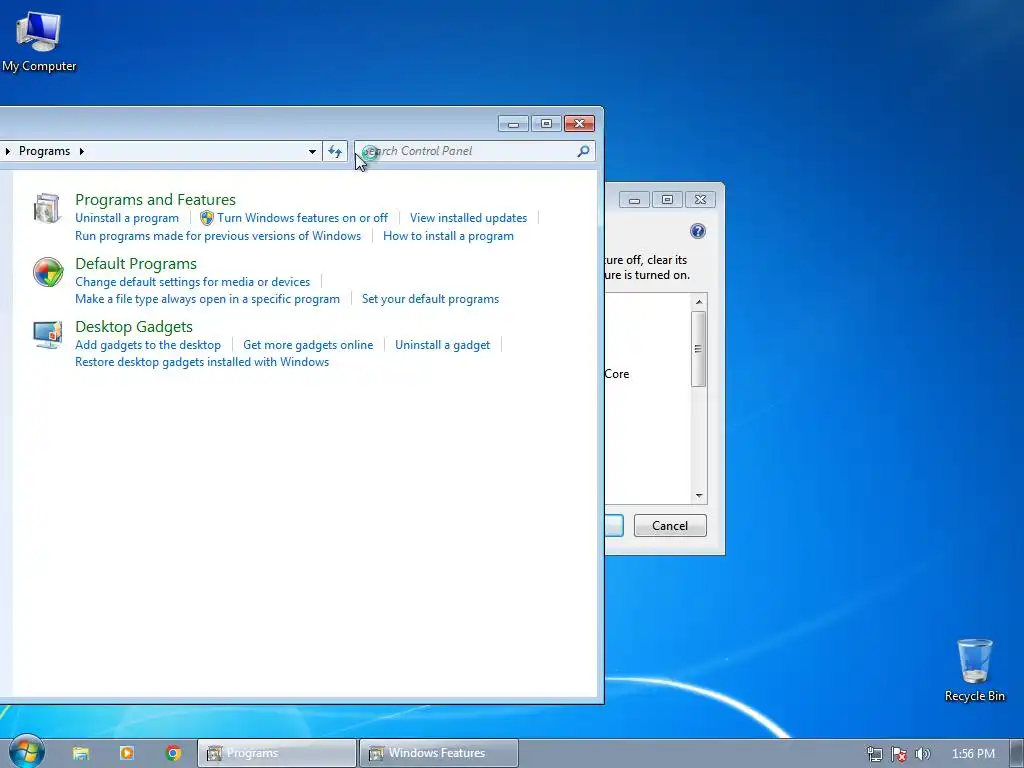Switch to the Programs taskbar button
The image size is (1024, 768).
(277, 753)
